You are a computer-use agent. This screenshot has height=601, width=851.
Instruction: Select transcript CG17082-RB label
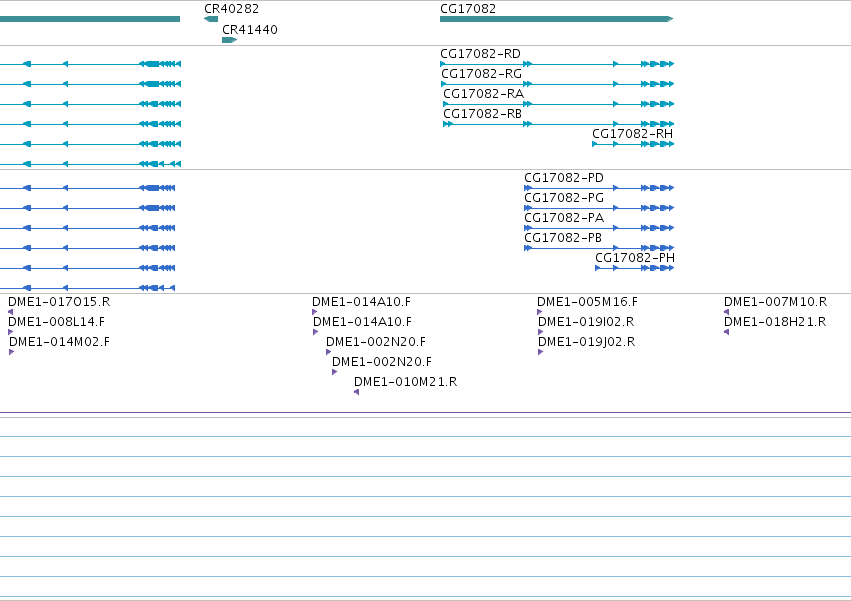tap(482, 114)
